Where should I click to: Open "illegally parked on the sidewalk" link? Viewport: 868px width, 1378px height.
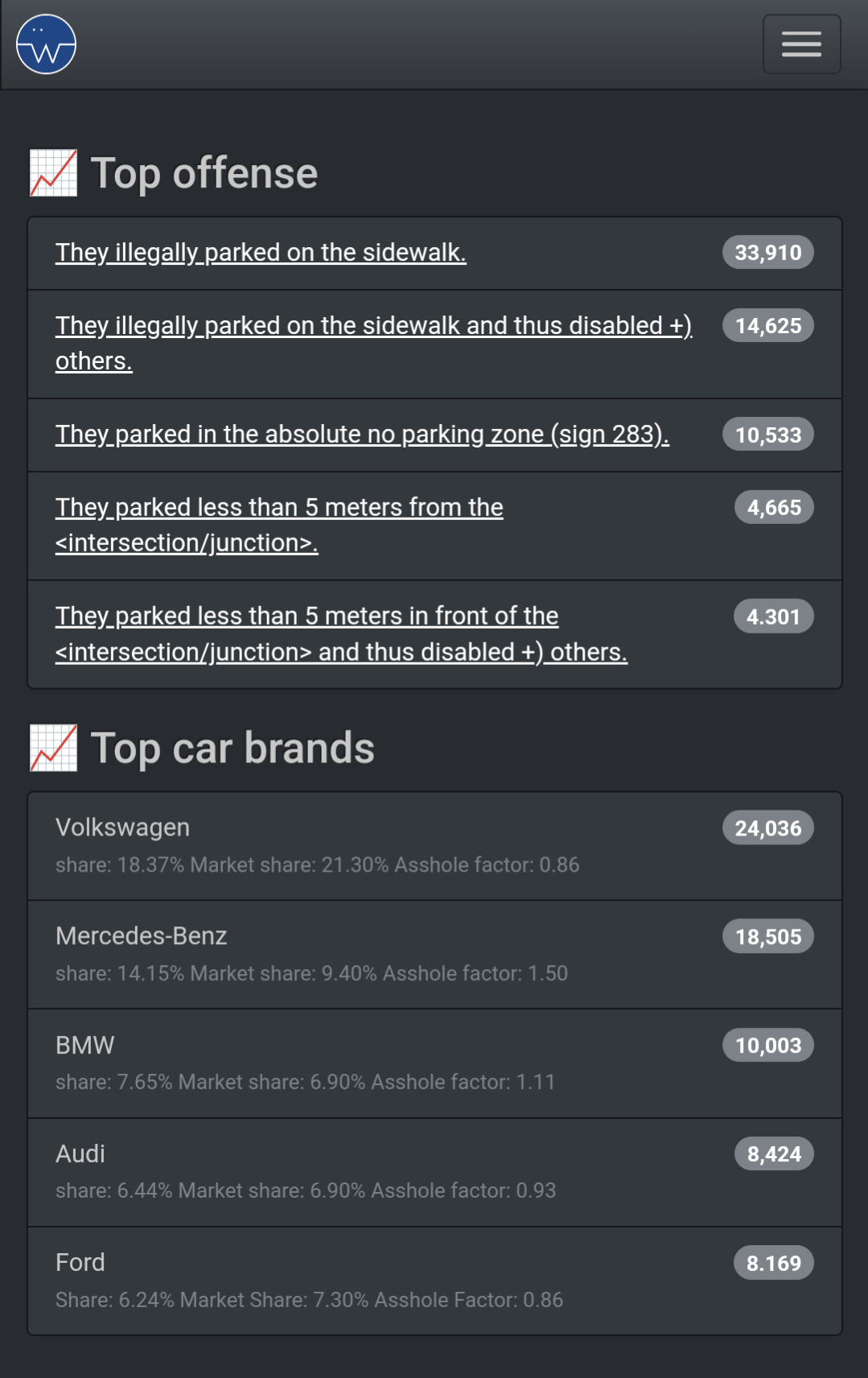pos(261,253)
